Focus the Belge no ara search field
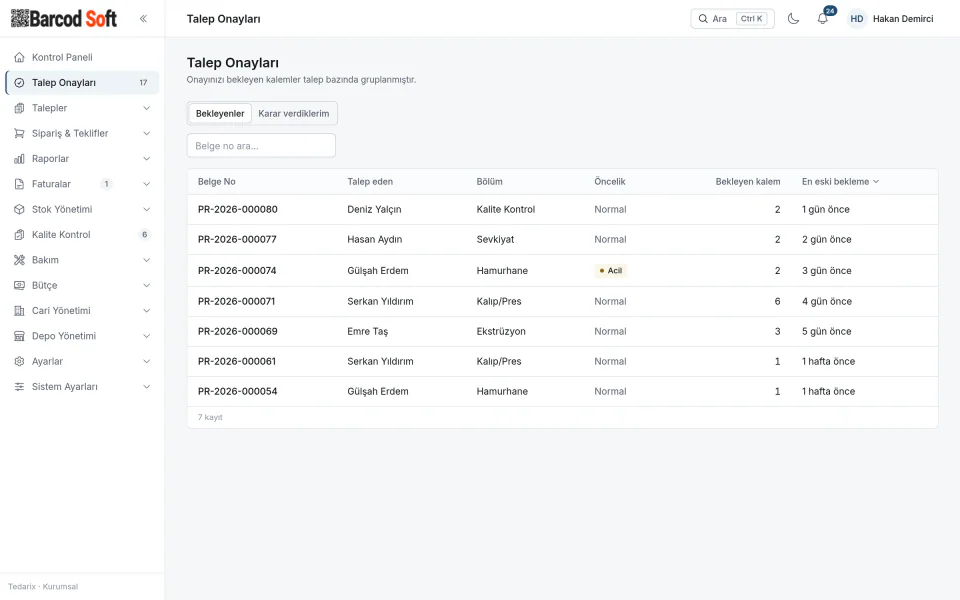The width and height of the screenshot is (960, 600). coord(261,146)
